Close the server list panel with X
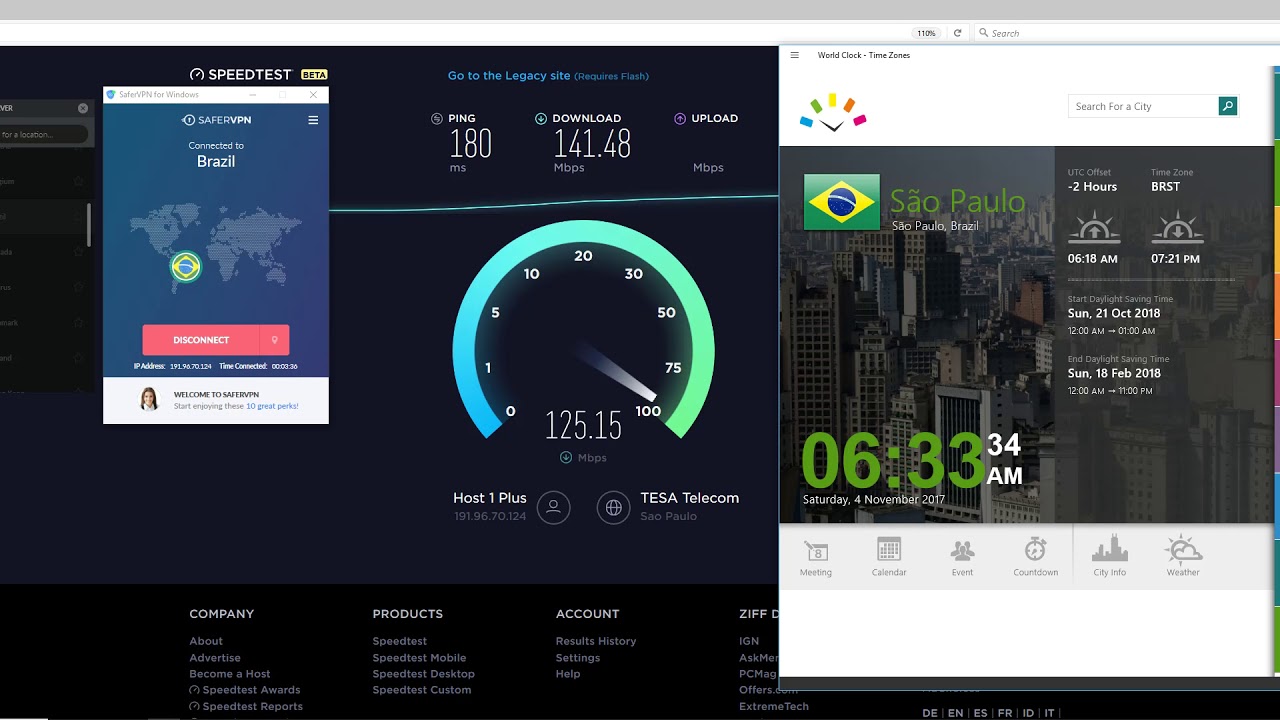The width and height of the screenshot is (1280, 720). [83, 108]
